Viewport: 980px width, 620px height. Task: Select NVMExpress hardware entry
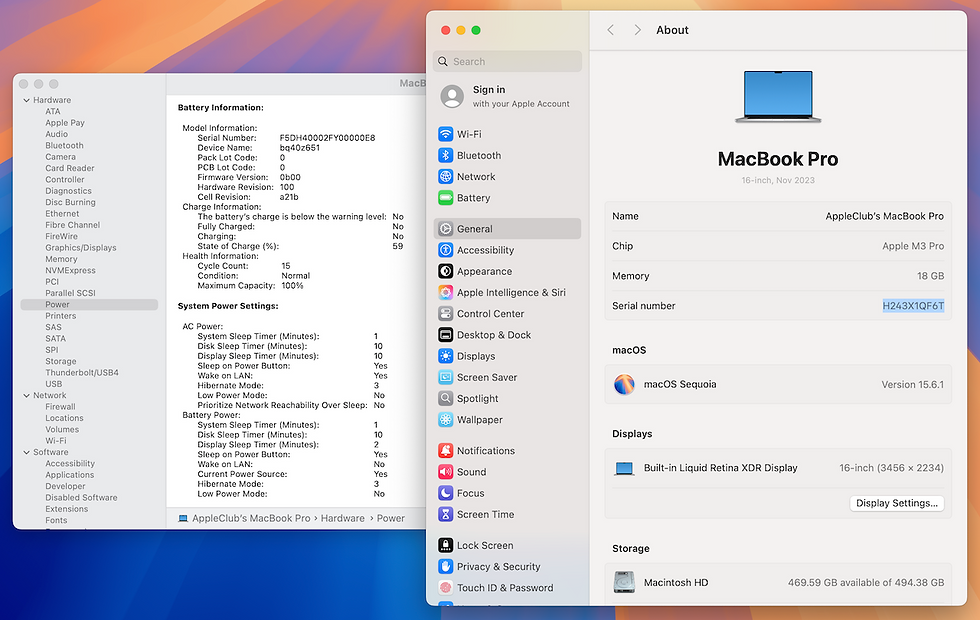pos(70,271)
